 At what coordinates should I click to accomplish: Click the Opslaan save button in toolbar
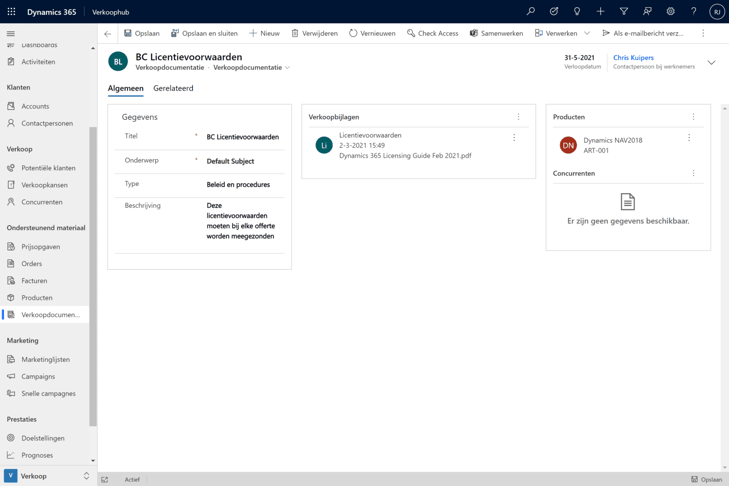pos(142,33)
